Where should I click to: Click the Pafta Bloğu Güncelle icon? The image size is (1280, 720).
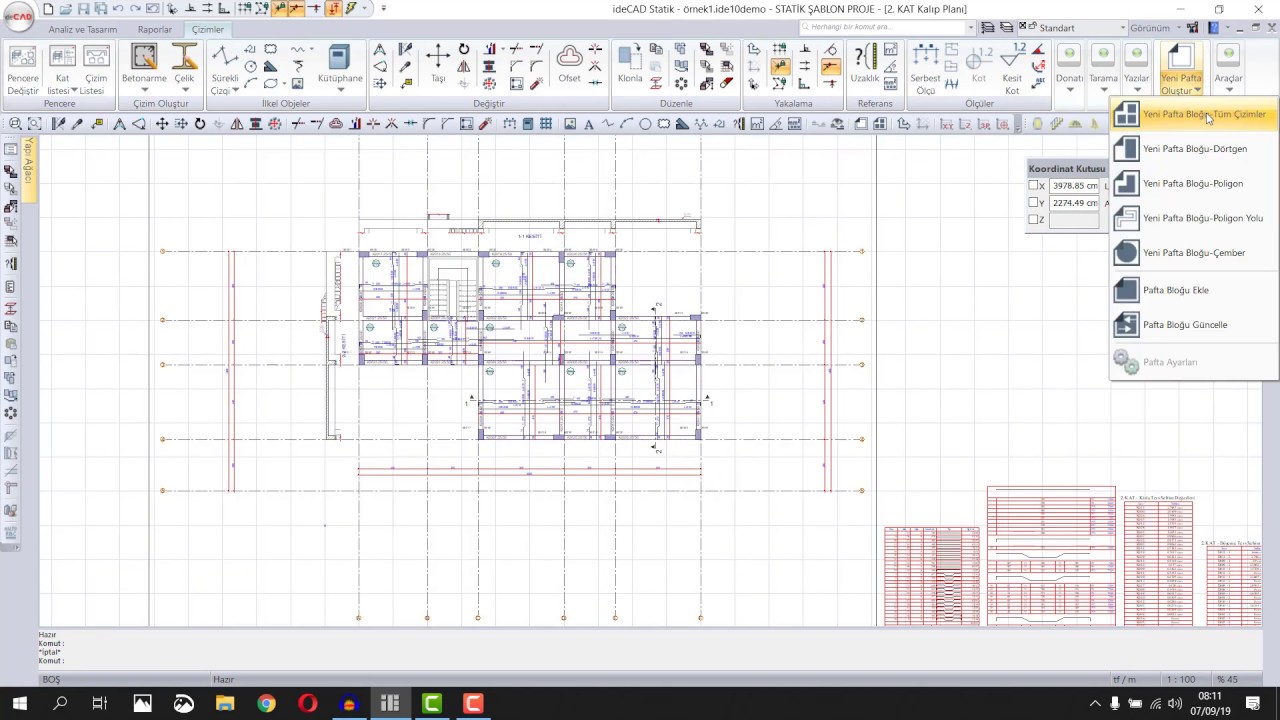click(x=1126, y=325)
